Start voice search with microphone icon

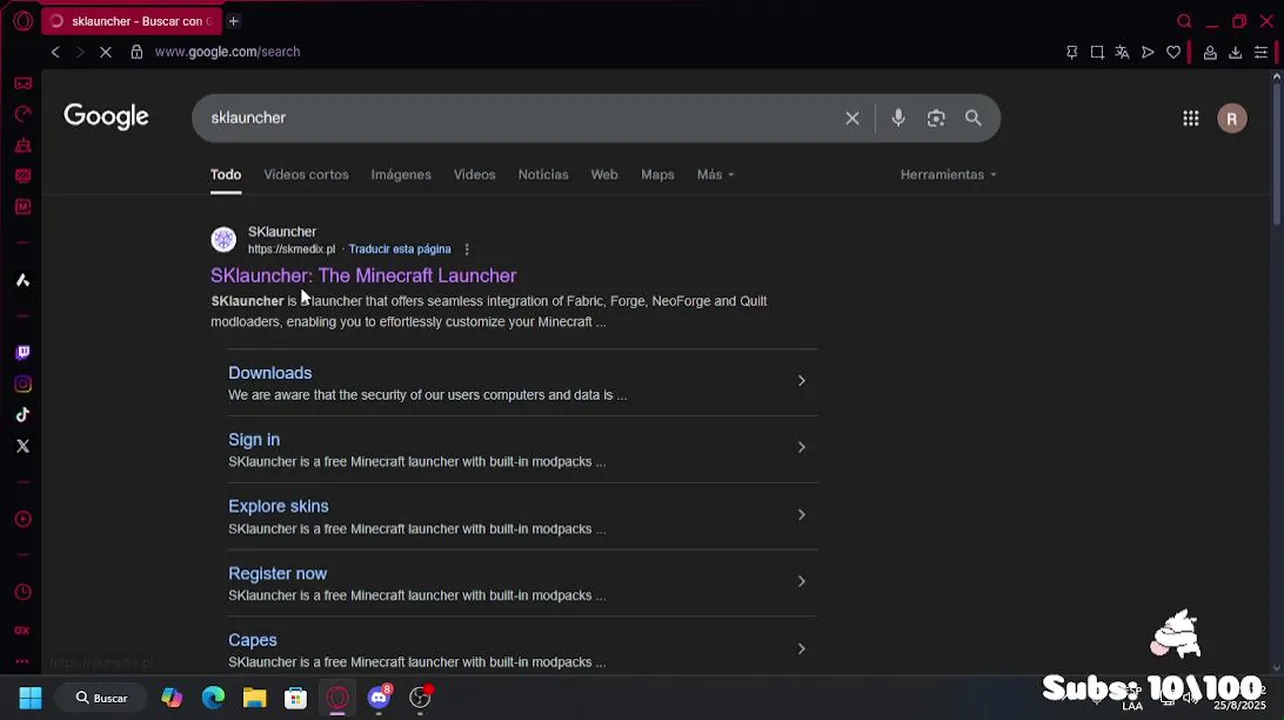(898, 118)
